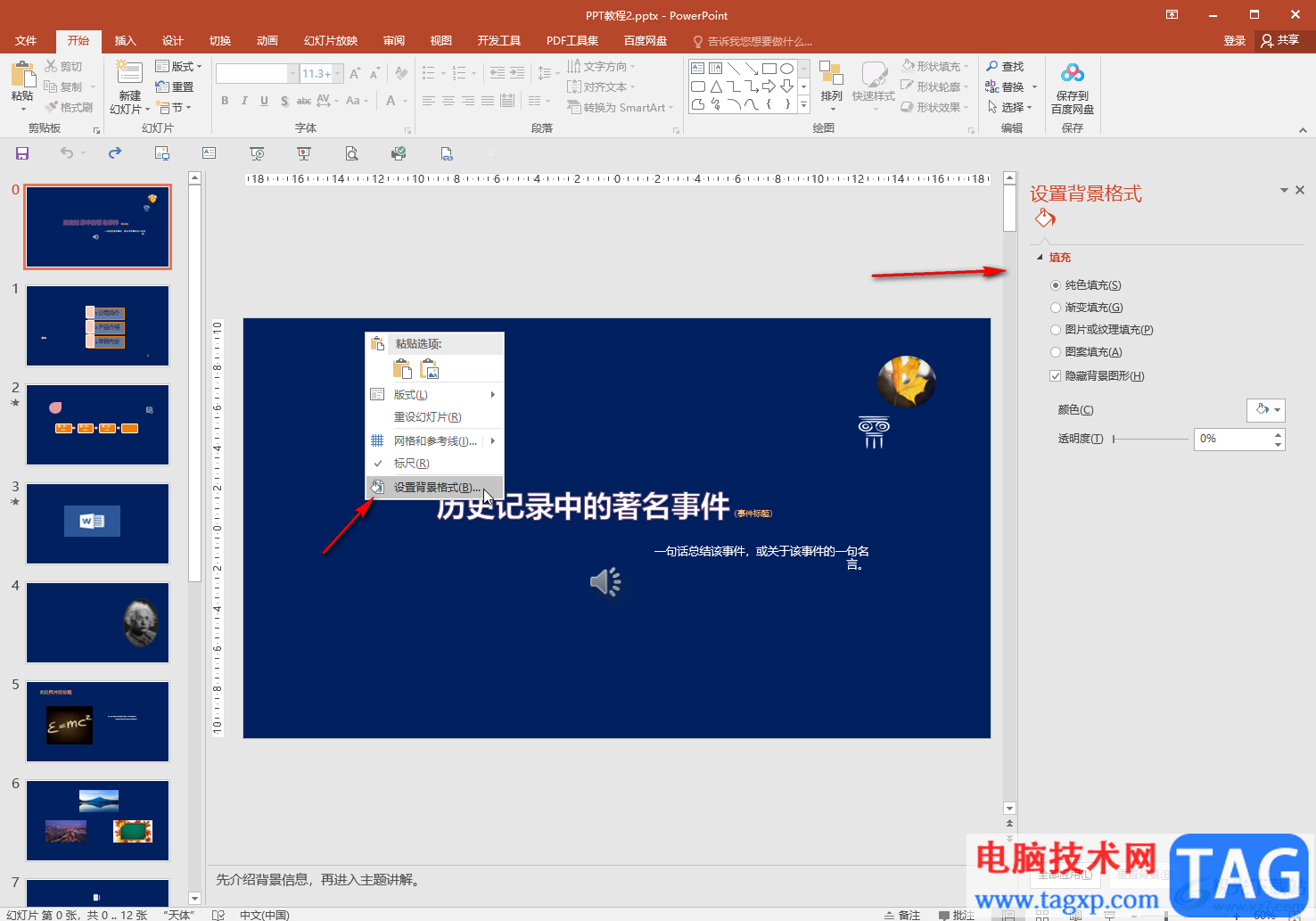
Task: Save to Baidu Netdisk
Action: click(1073, 87)
